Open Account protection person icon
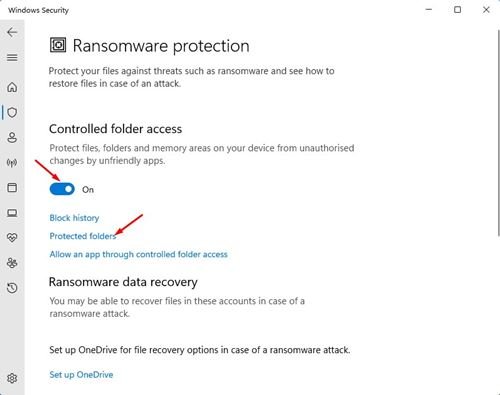 point(12,138)
